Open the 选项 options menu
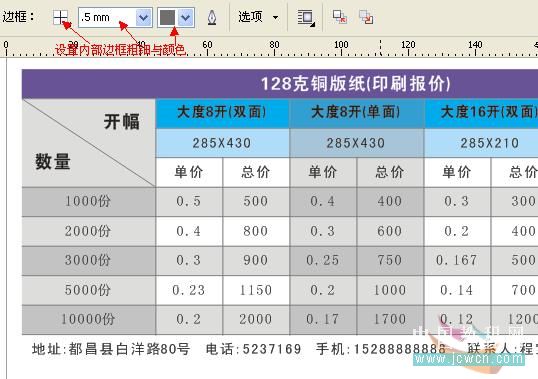538x379 pixels. click(x=258, y=17)
